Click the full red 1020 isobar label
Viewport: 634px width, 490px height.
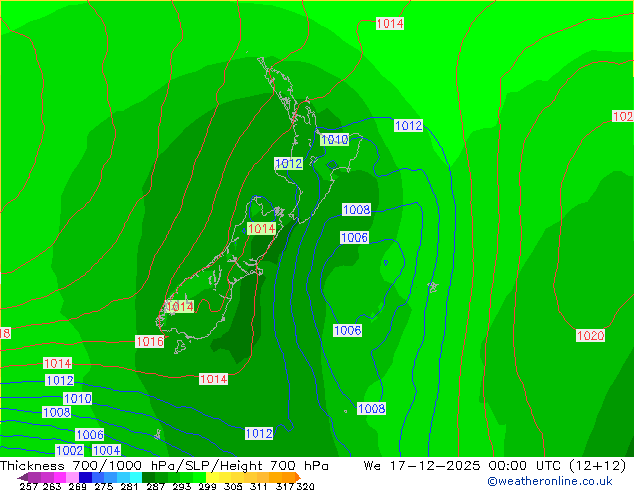590,336
